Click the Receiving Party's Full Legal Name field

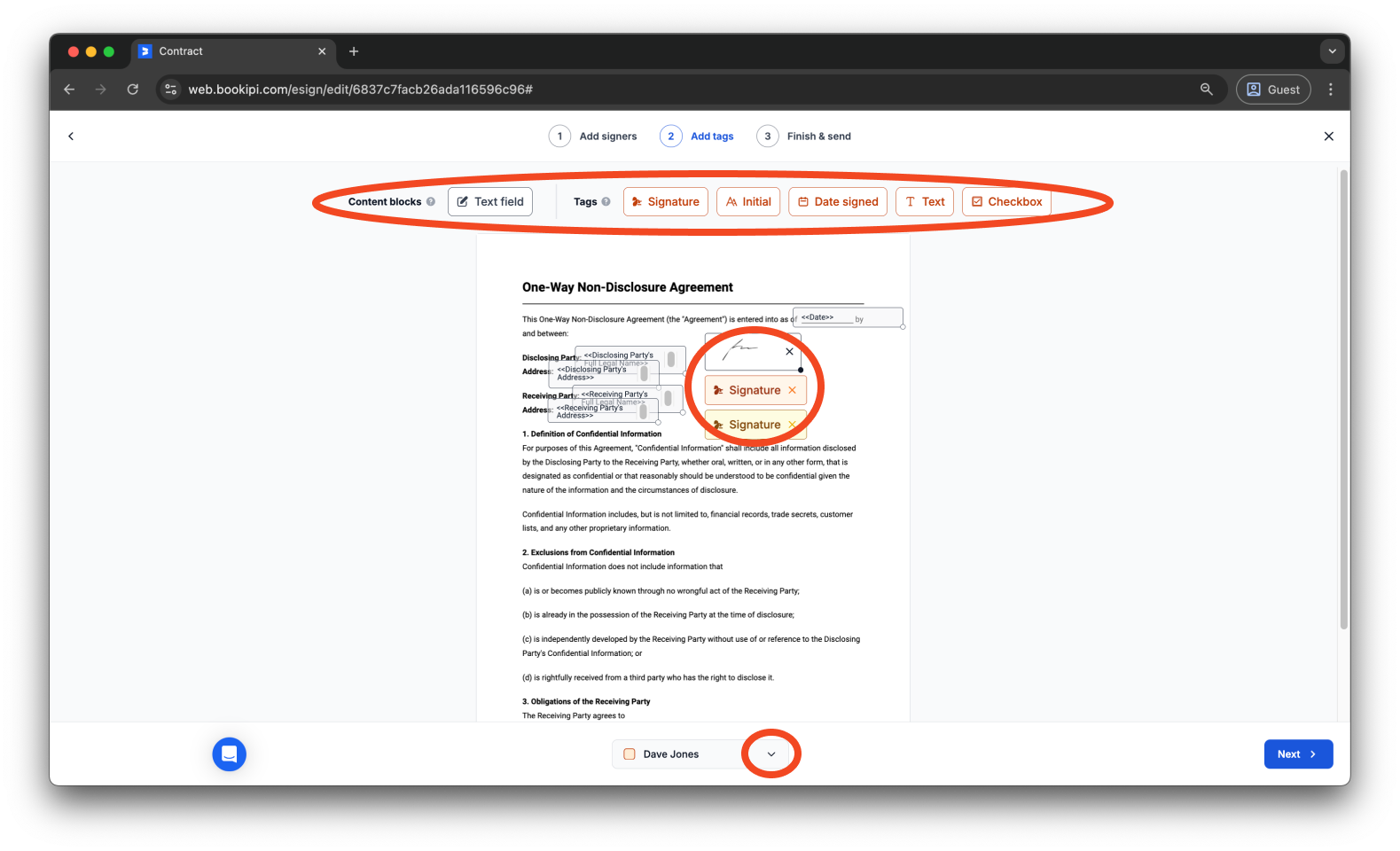[x=628, y=398]
